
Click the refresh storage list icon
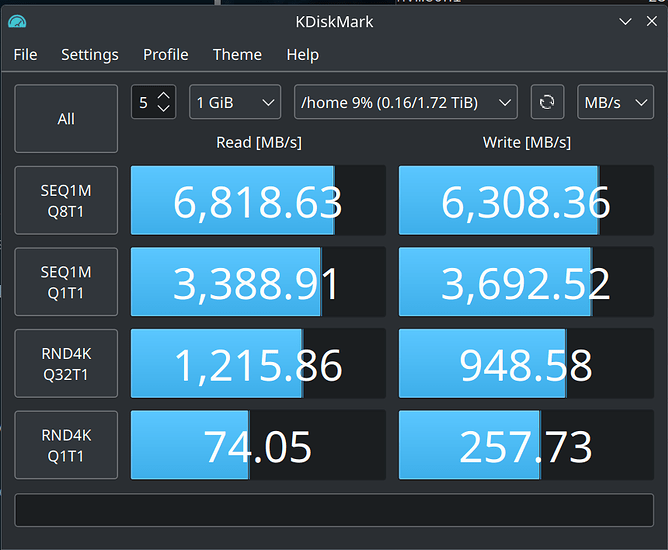[x=546, y=102]
